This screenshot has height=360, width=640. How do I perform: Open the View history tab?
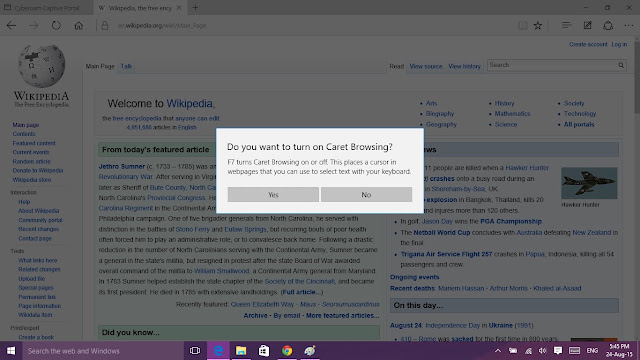pyautogui.click(x=464, y=66)
